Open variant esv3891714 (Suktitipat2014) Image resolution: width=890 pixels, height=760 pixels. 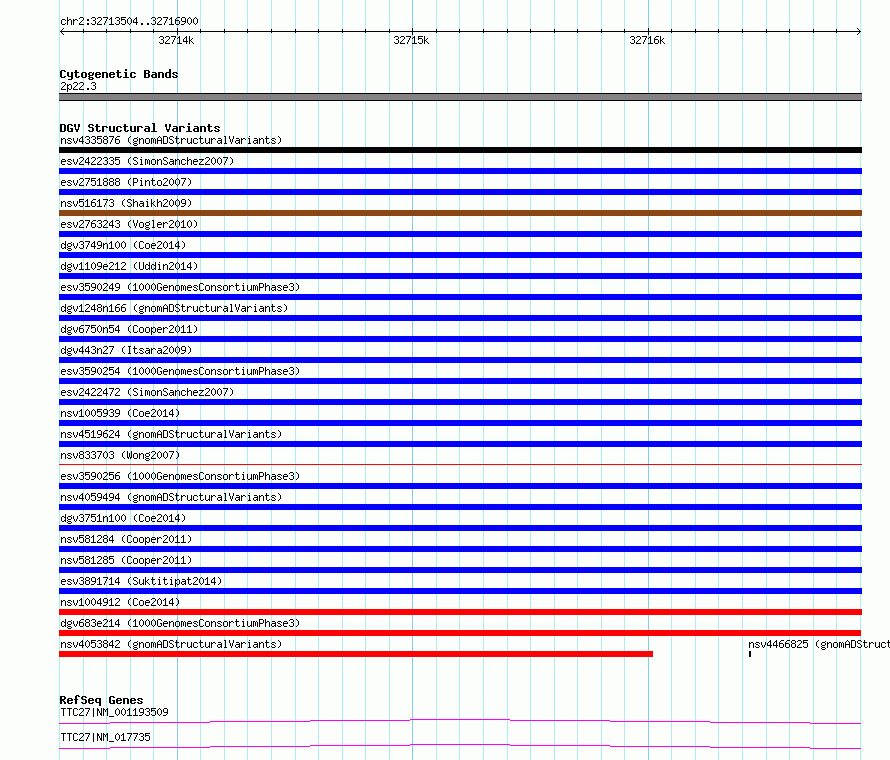click(141, 581)
